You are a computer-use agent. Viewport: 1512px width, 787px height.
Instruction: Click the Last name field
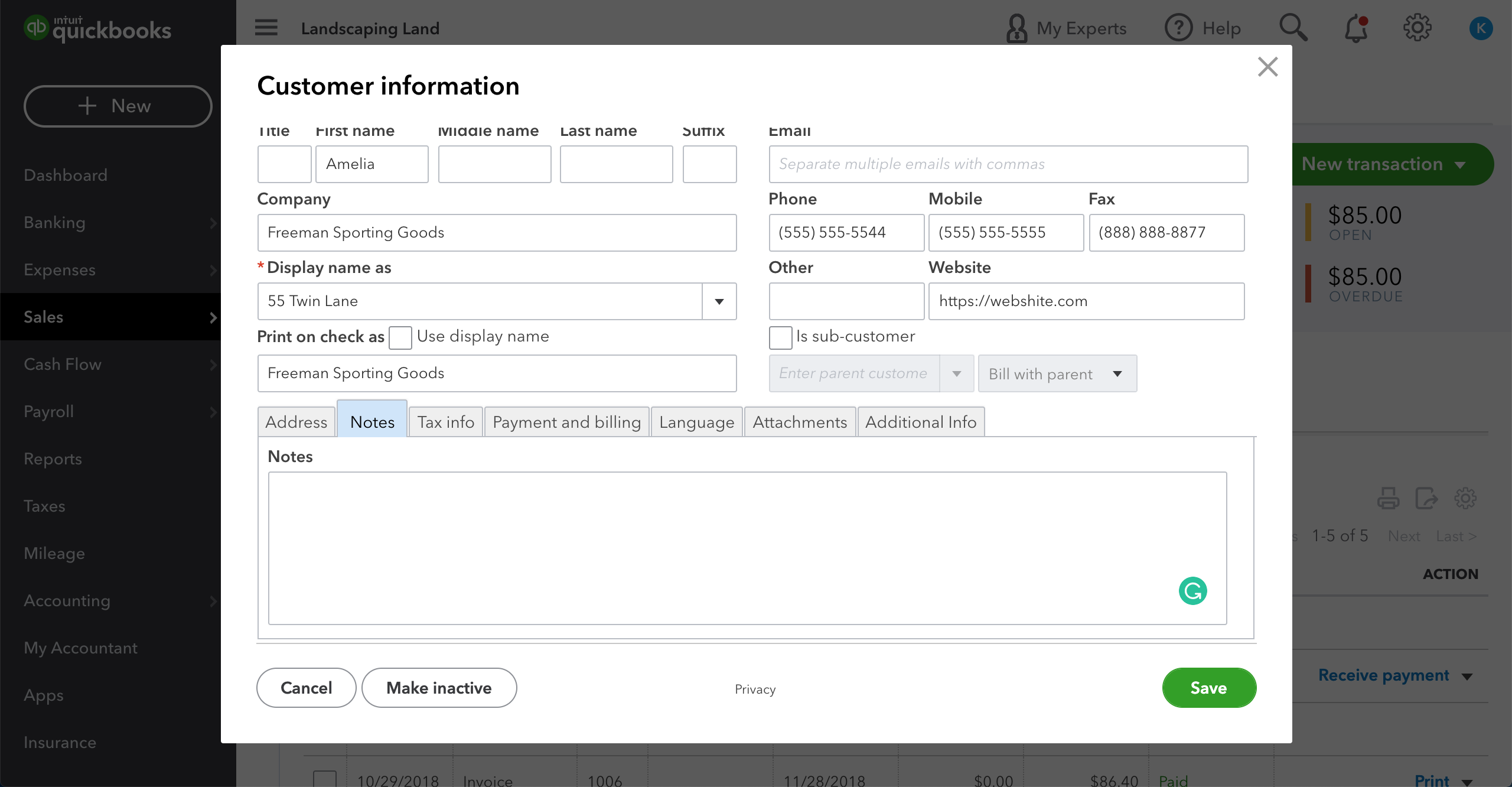[x=616, y=164]
